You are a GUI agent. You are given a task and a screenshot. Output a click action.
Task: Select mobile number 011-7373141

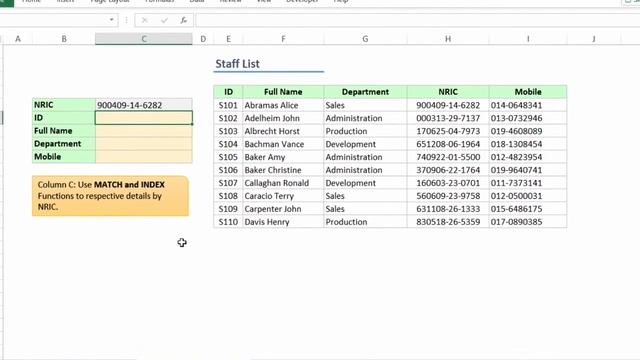[x=528, y=183]
